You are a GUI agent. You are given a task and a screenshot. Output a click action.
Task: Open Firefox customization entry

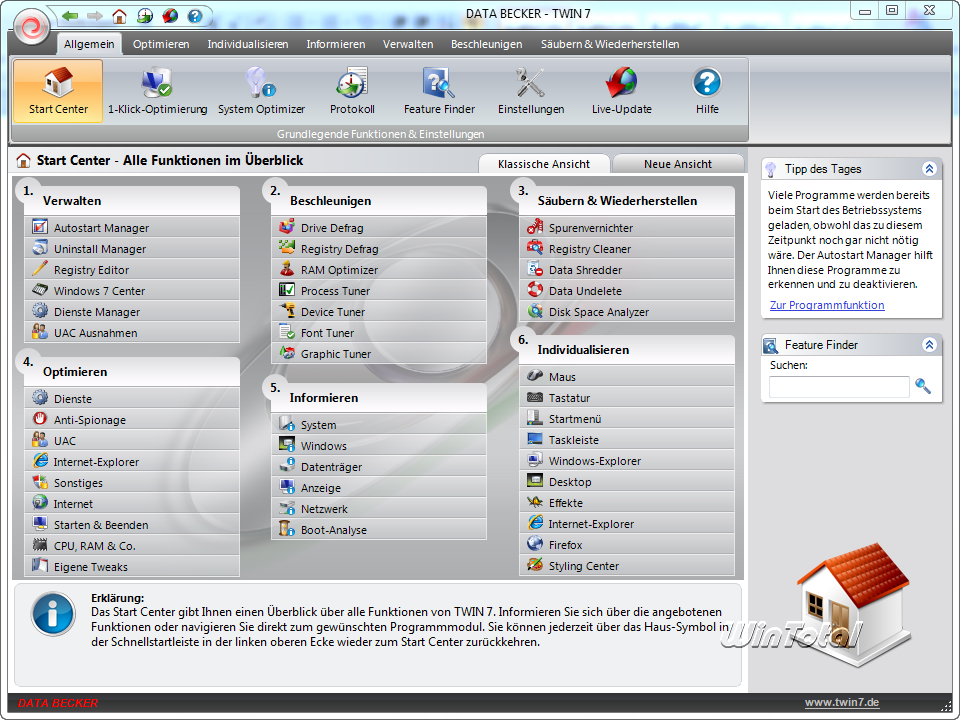627,544
